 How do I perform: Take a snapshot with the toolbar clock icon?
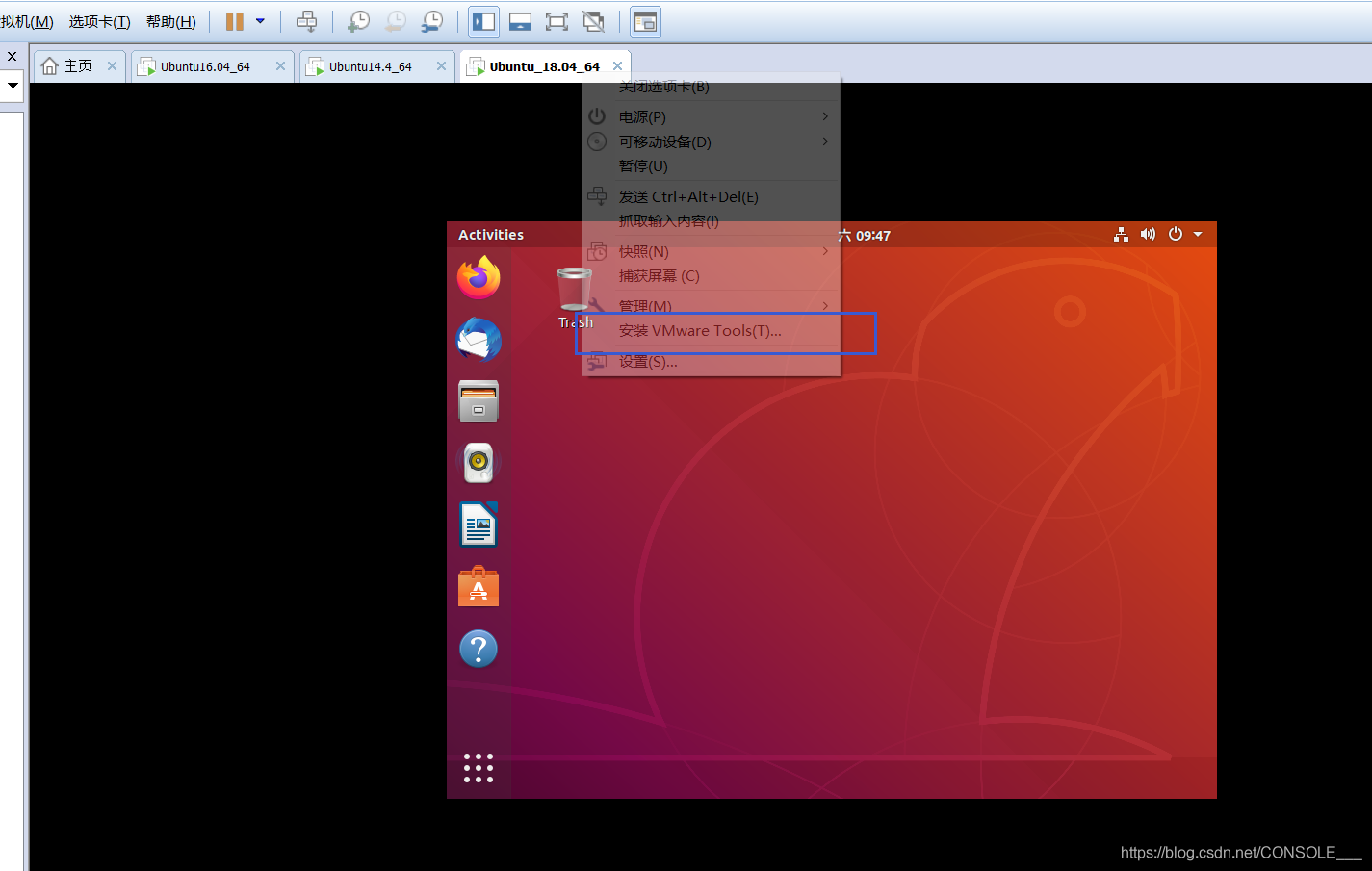click(358, 21)
